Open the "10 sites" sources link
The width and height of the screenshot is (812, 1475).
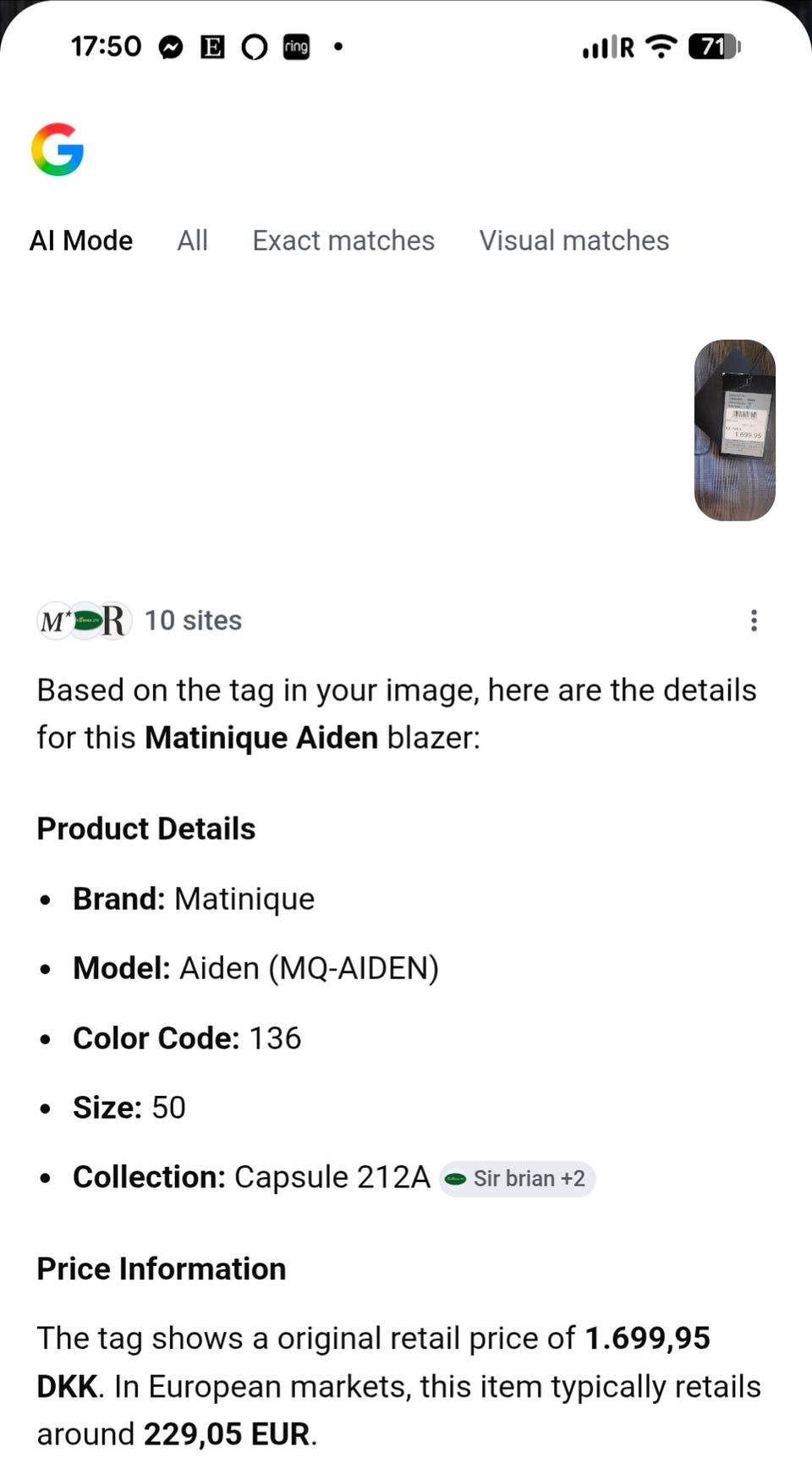click(x=193, y=620)
